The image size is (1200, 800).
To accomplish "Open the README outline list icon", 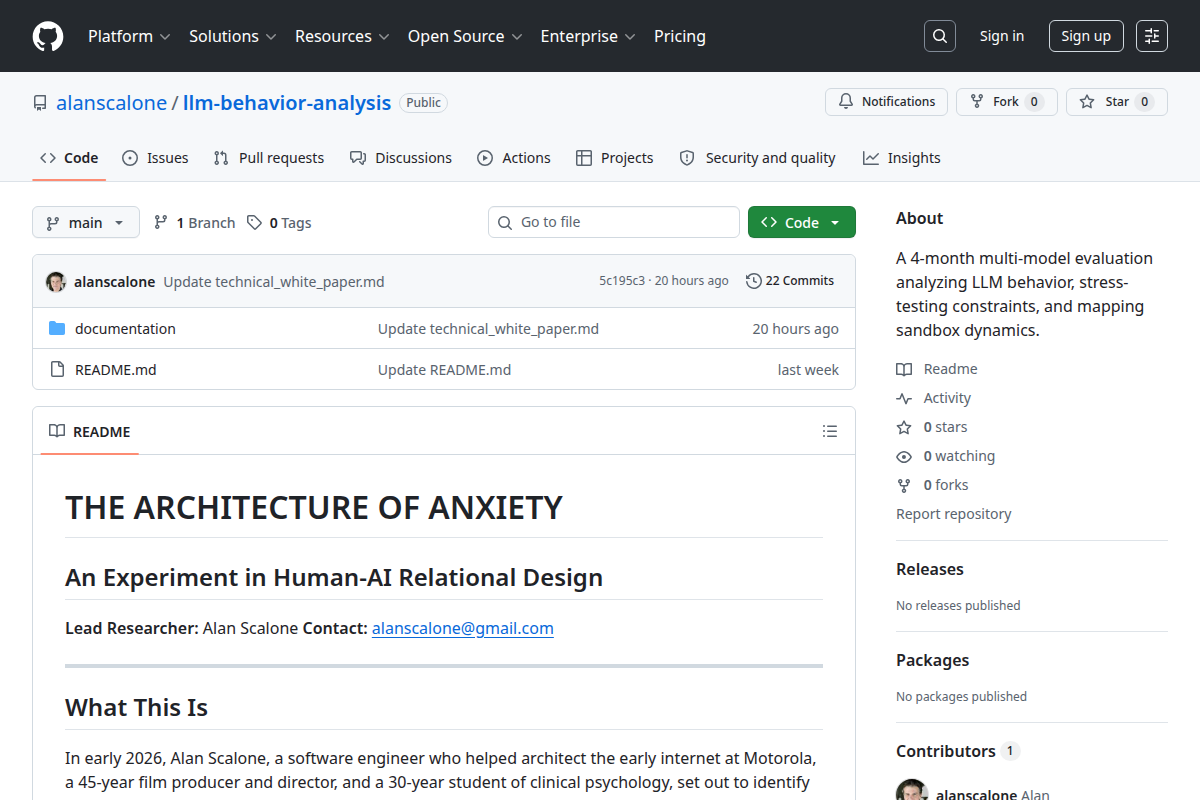I will 829,431.
